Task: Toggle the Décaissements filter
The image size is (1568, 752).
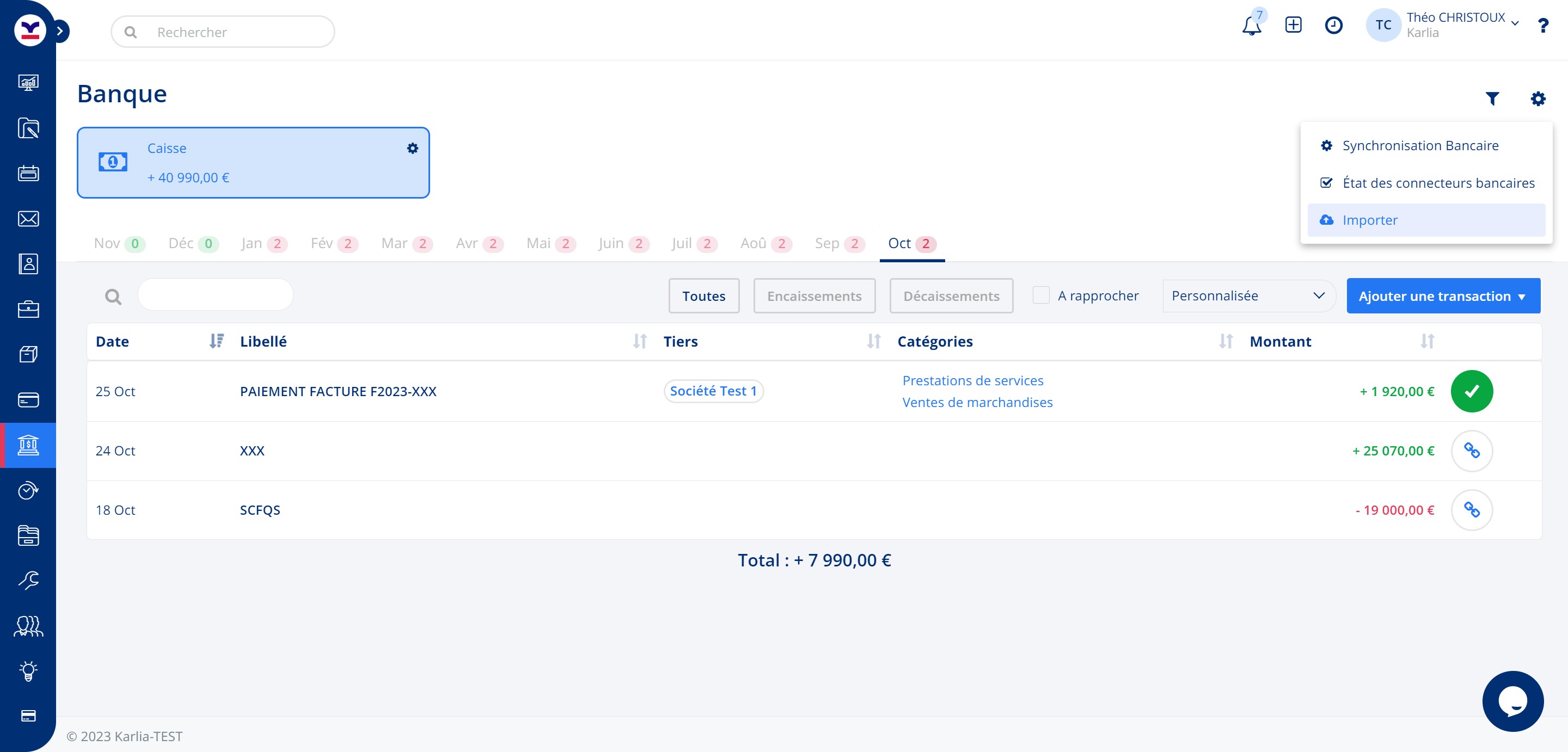Action: pos(951,297)
